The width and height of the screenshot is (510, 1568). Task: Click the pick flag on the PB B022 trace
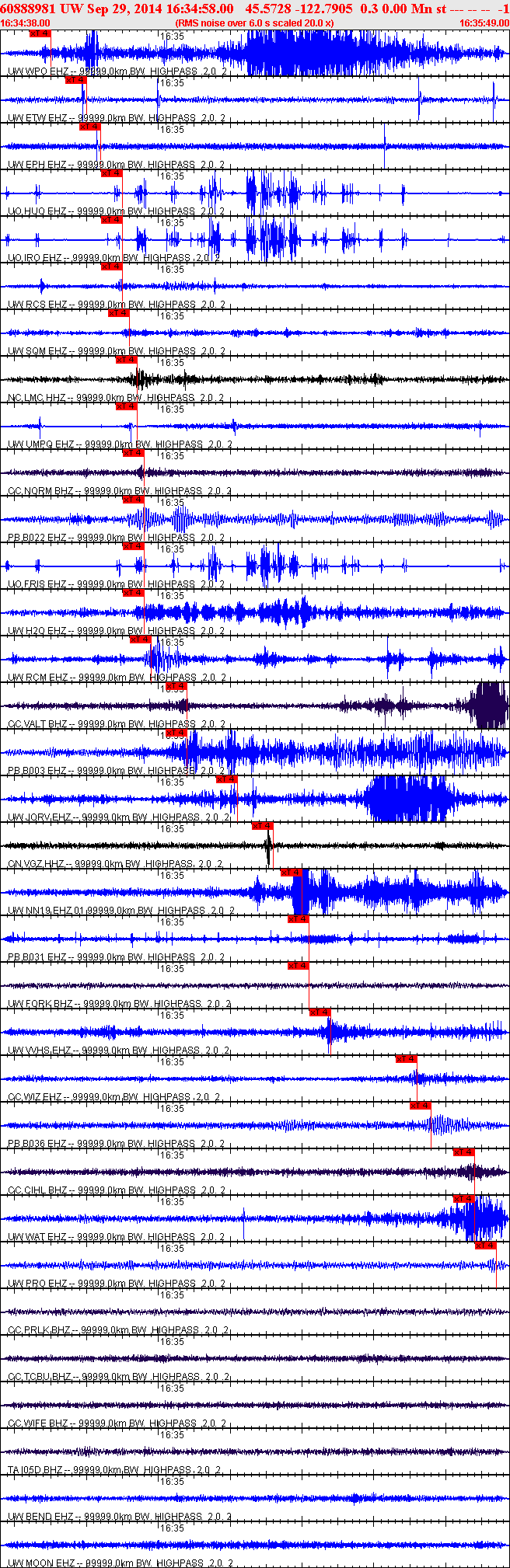coord(134,500)
